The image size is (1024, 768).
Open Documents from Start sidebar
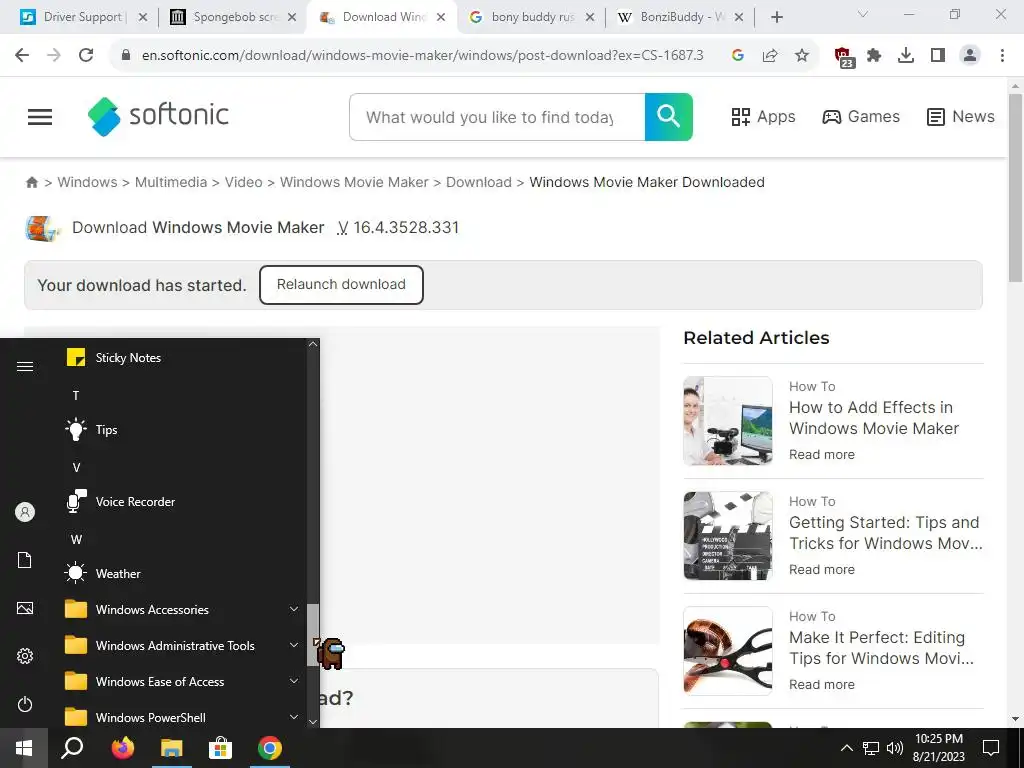25,560
